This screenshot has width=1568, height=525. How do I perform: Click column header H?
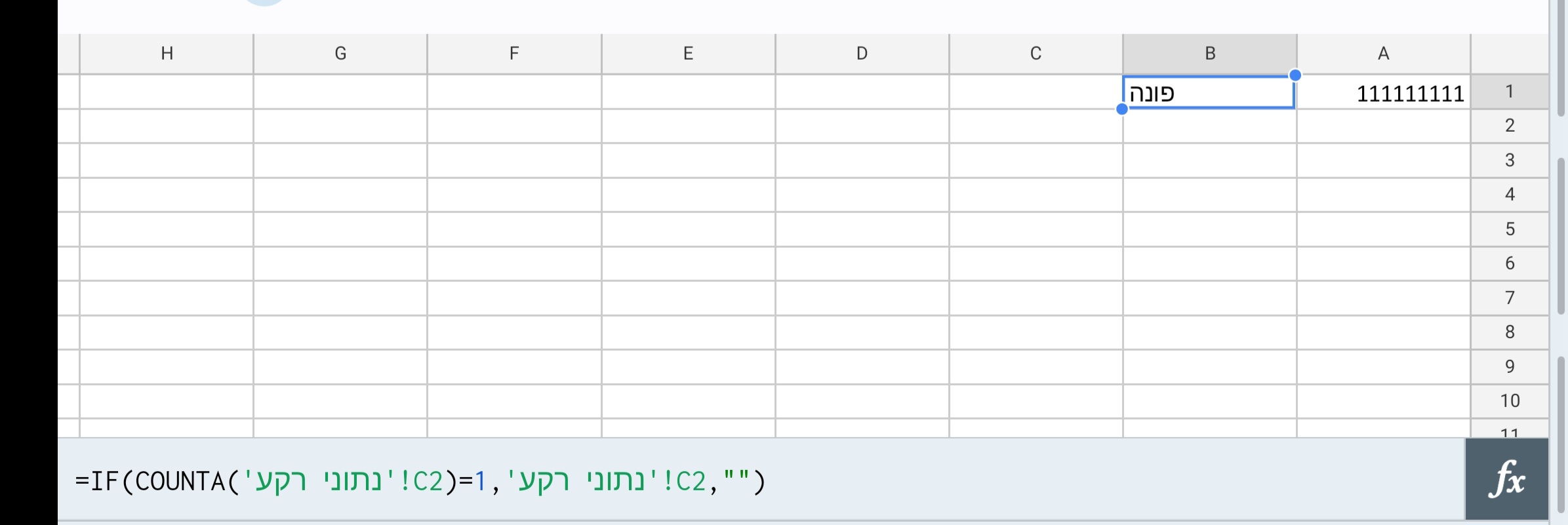click(167, 53)
